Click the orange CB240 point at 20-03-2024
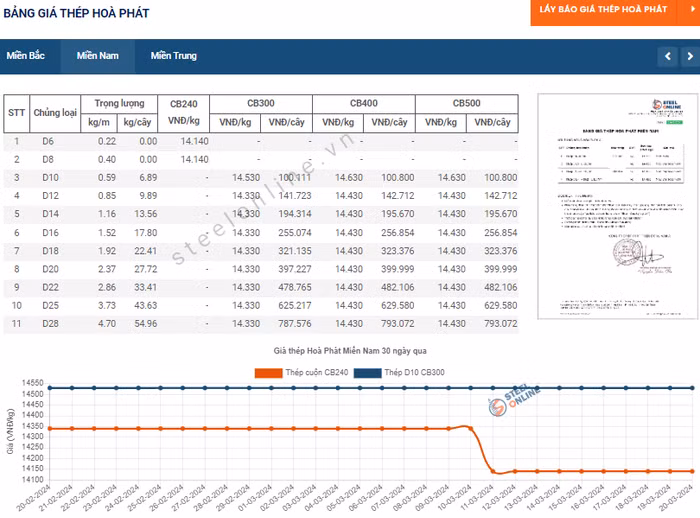Image resolution: width=700 pixels, height=518 pixels. click(693, 471)
